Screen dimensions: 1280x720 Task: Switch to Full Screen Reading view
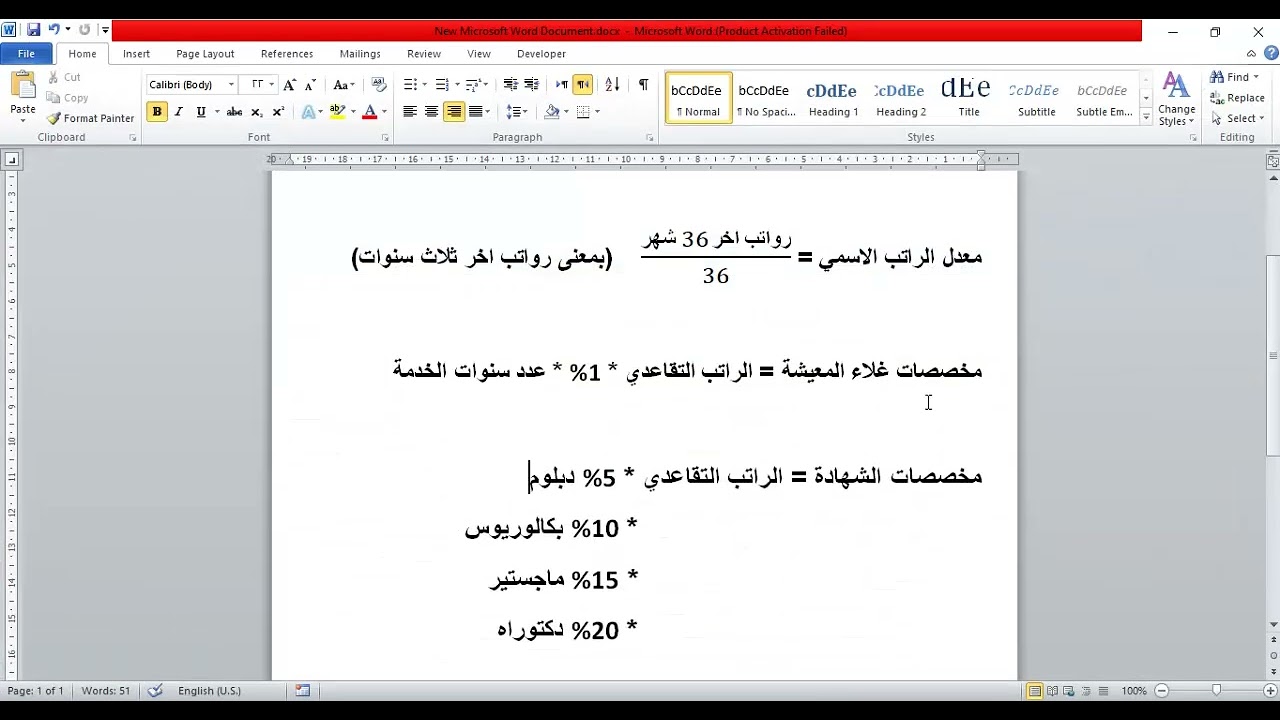click(x=1052, y=691)
